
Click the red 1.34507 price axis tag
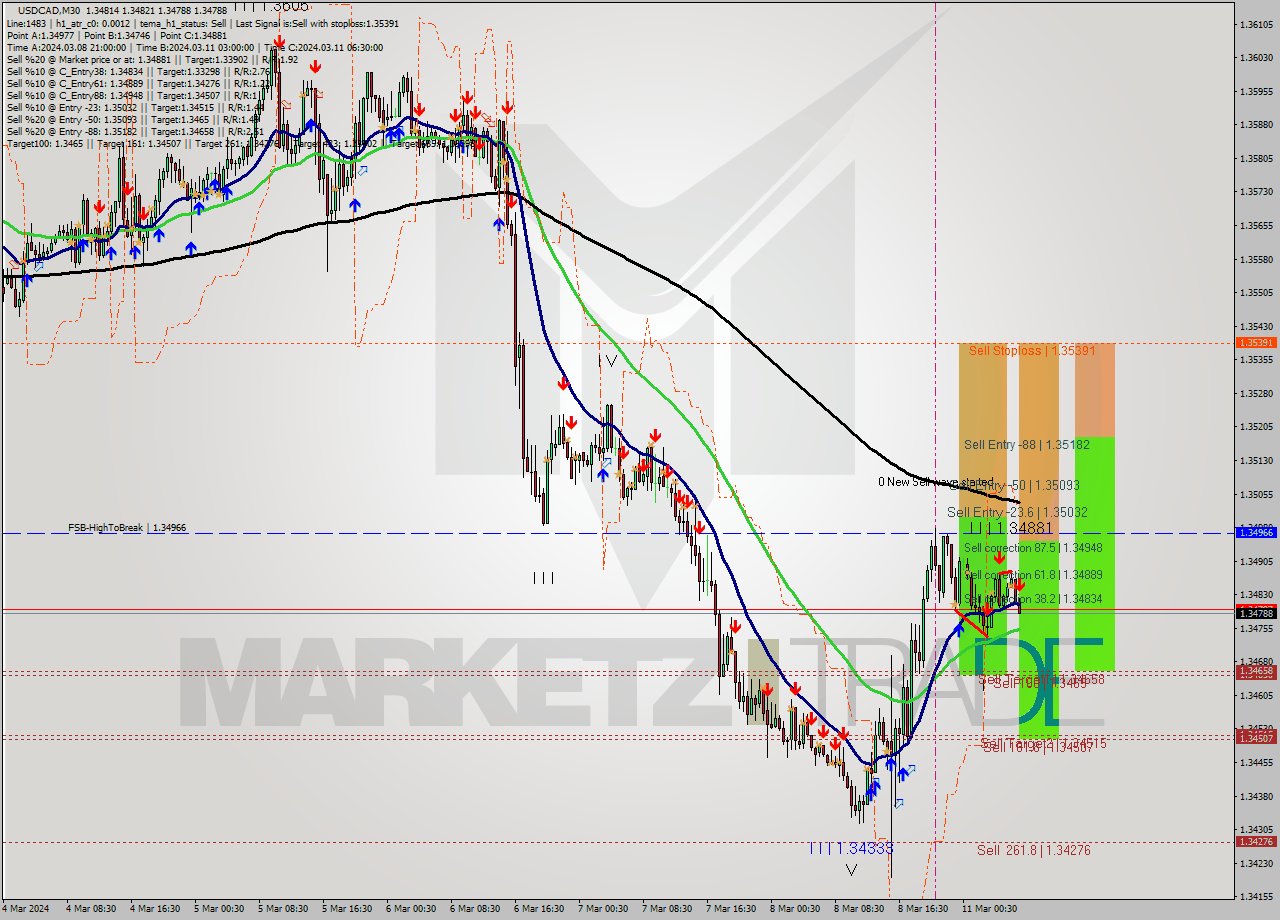tap(1256, 737)
